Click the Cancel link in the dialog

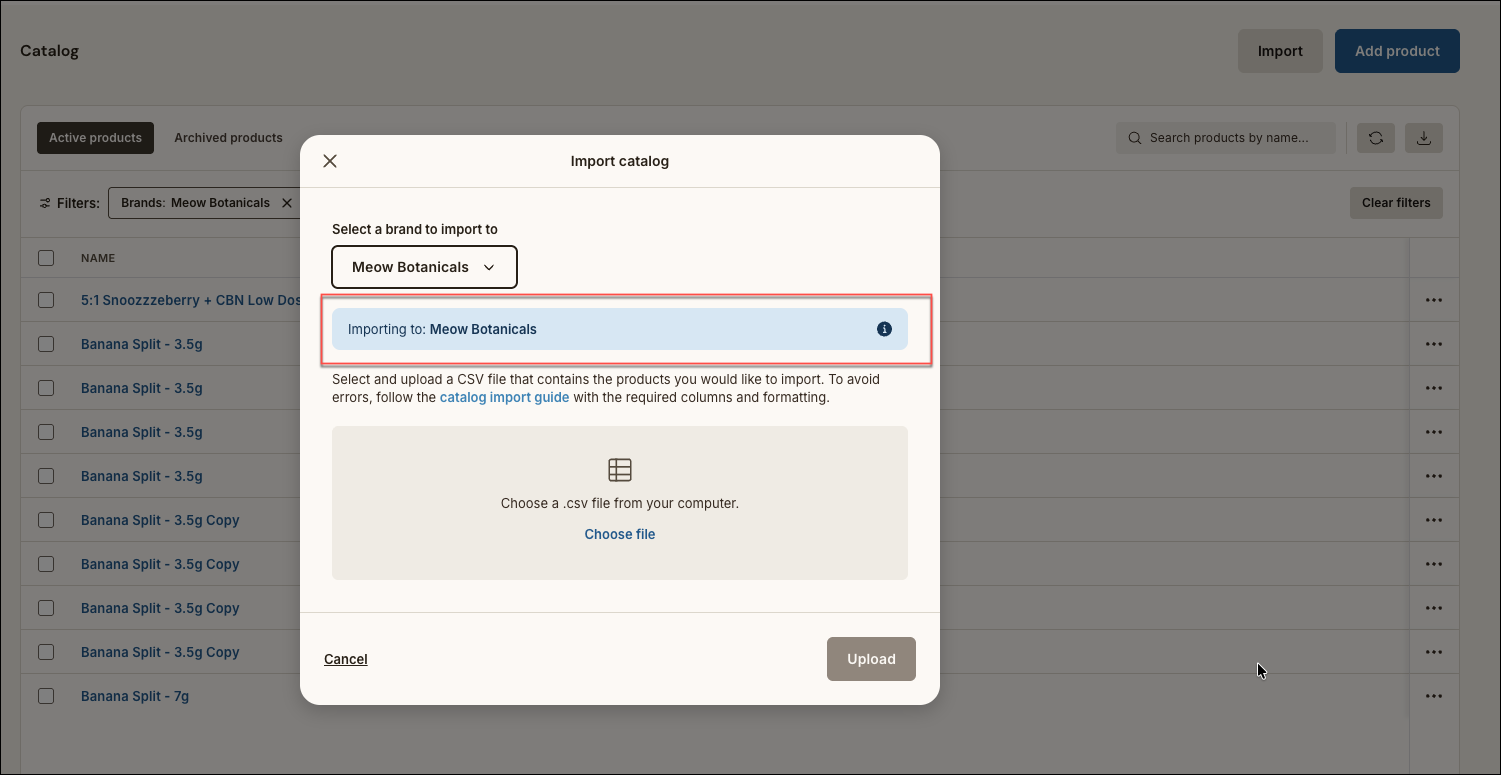tap(346, 659)
